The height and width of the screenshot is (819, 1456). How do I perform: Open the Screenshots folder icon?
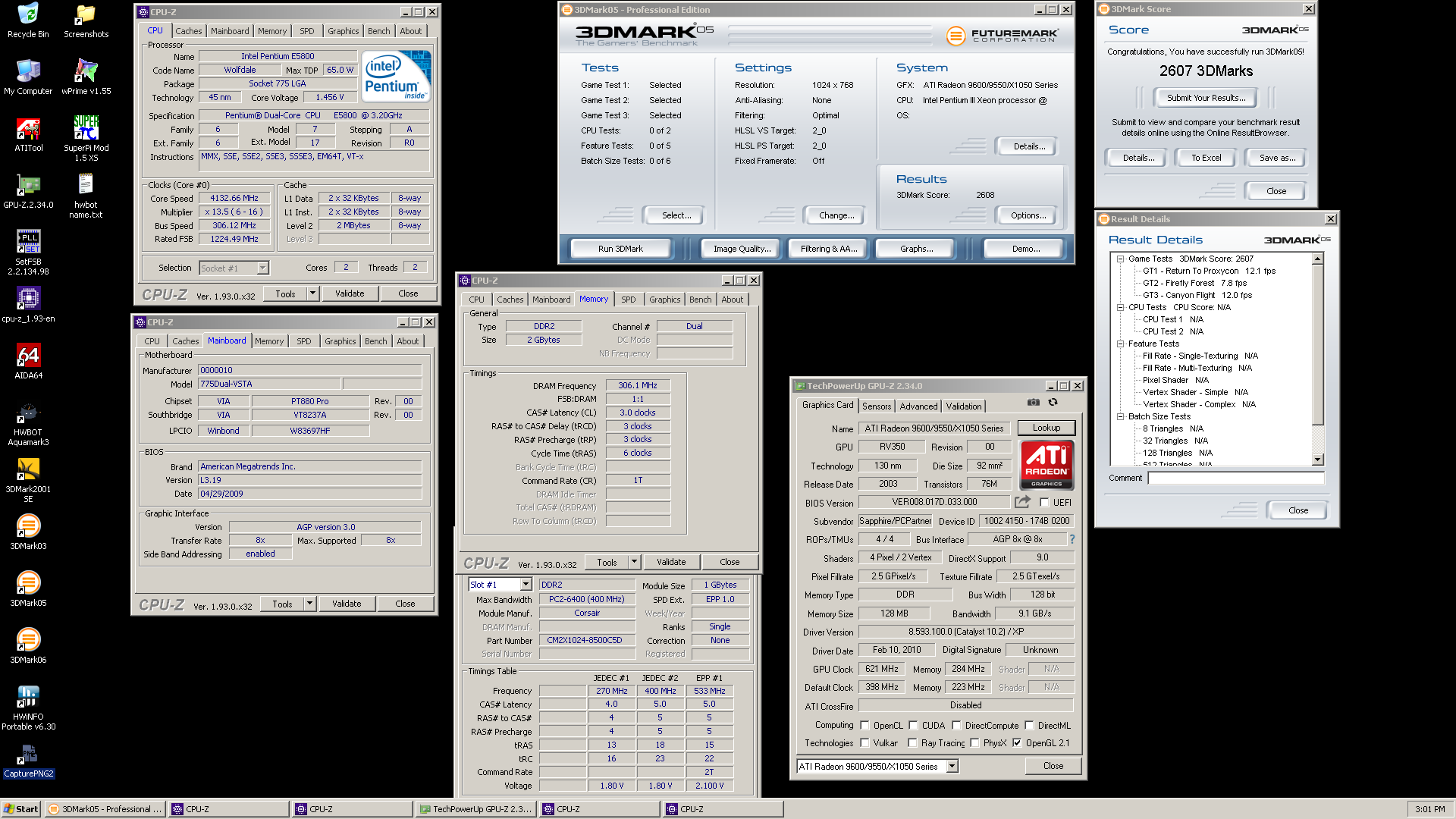[x=86, y=20]
